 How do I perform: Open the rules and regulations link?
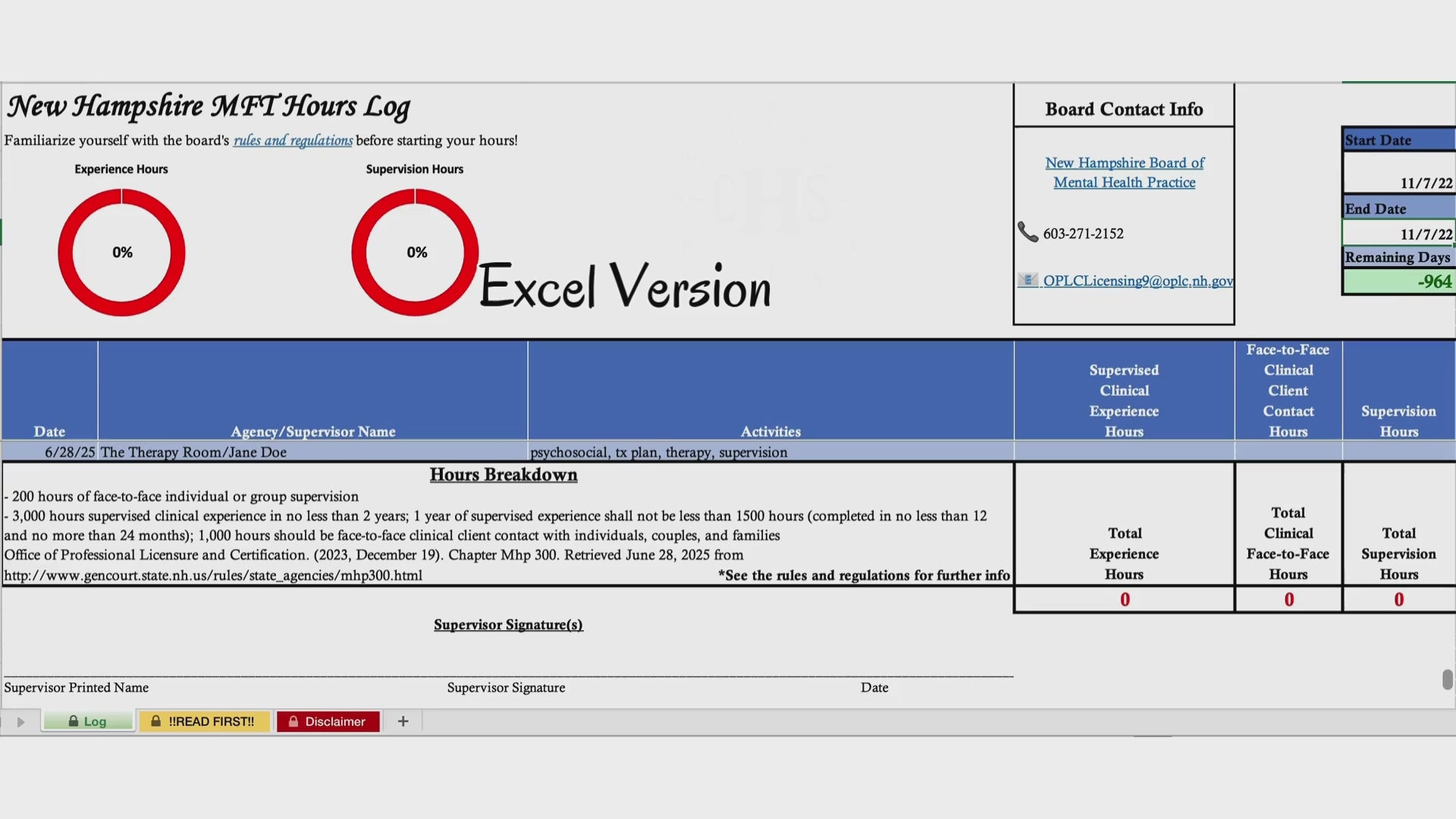pyautogui.click(x=293, y=140)
